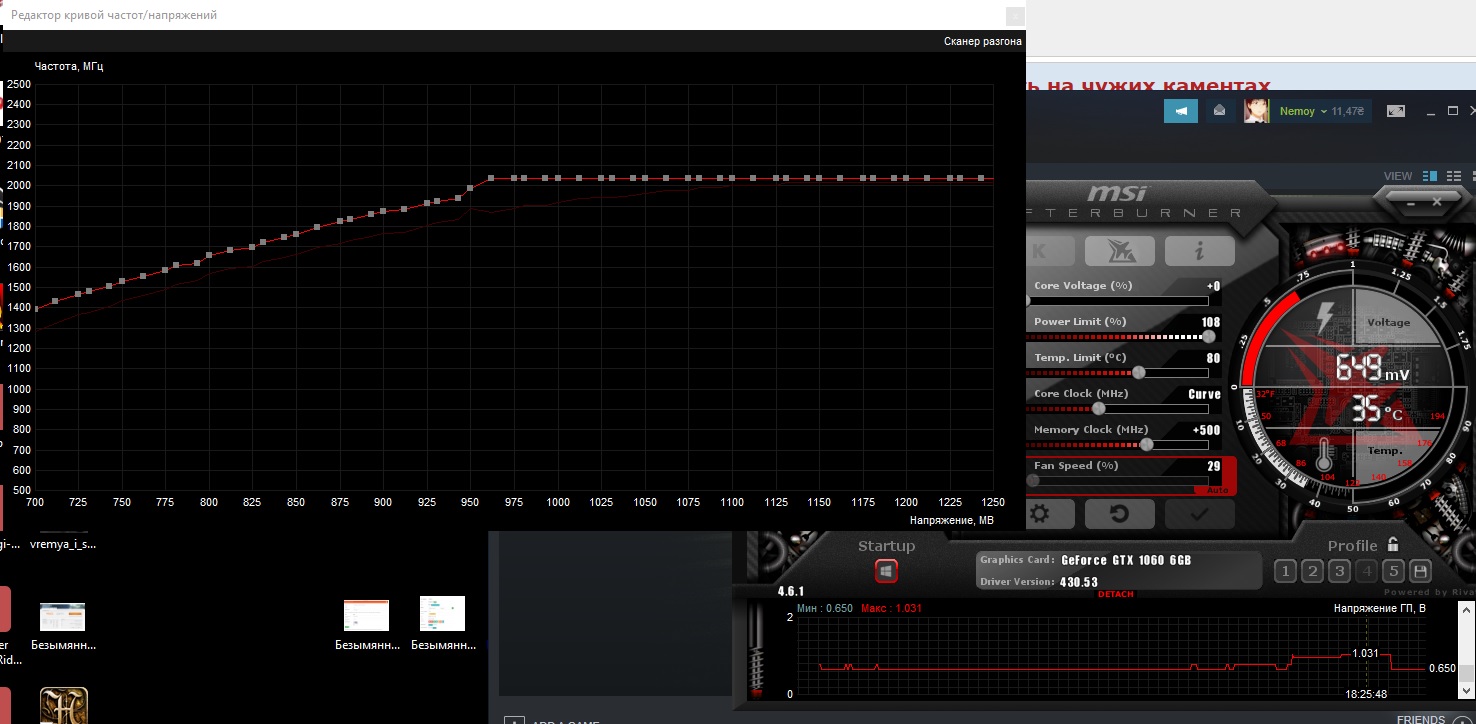Click the Memory Clock slider handle
This screenshot has width=1476, height=724.
click(1146, 445)
